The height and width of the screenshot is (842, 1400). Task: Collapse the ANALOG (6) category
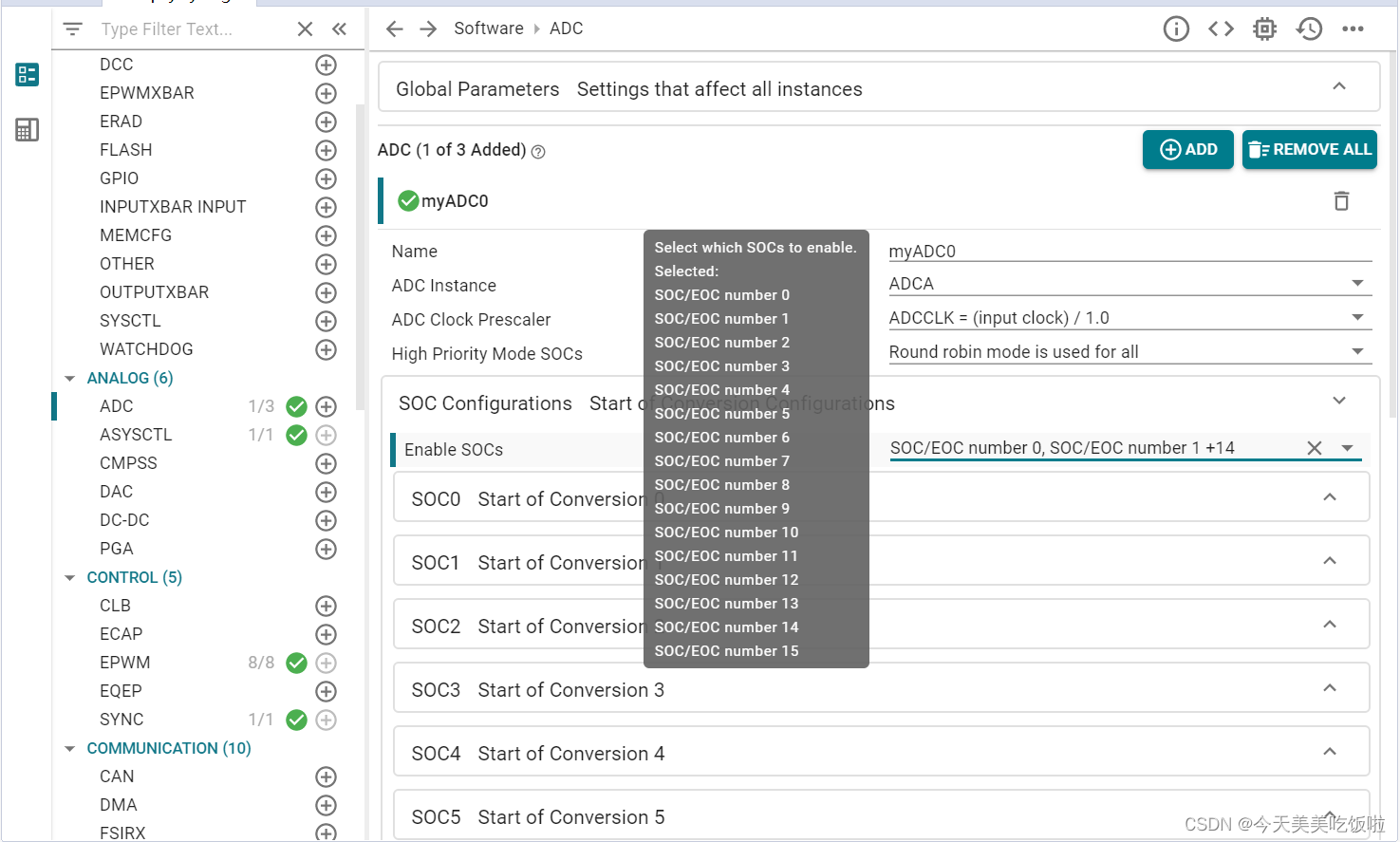click(x=69, y=378)
